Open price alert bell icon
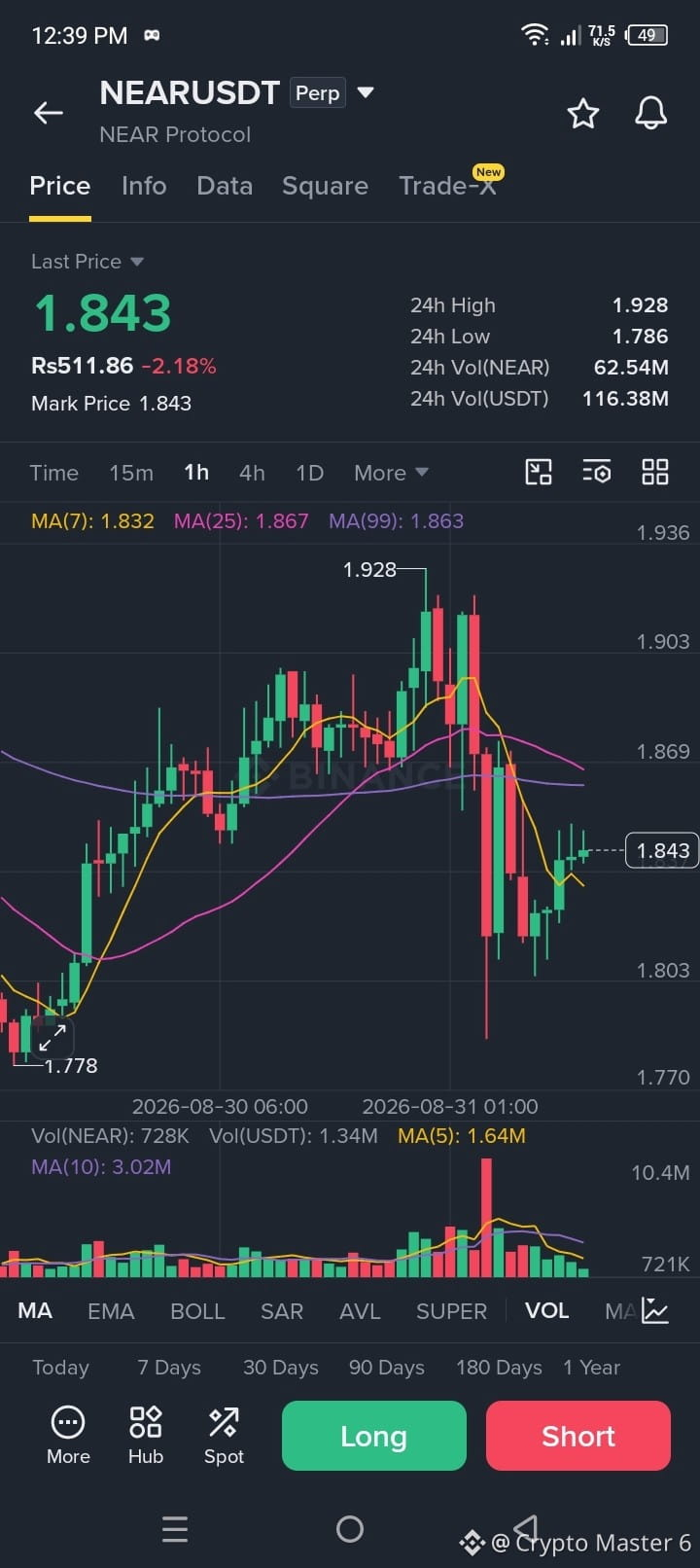 coord(650,114)
